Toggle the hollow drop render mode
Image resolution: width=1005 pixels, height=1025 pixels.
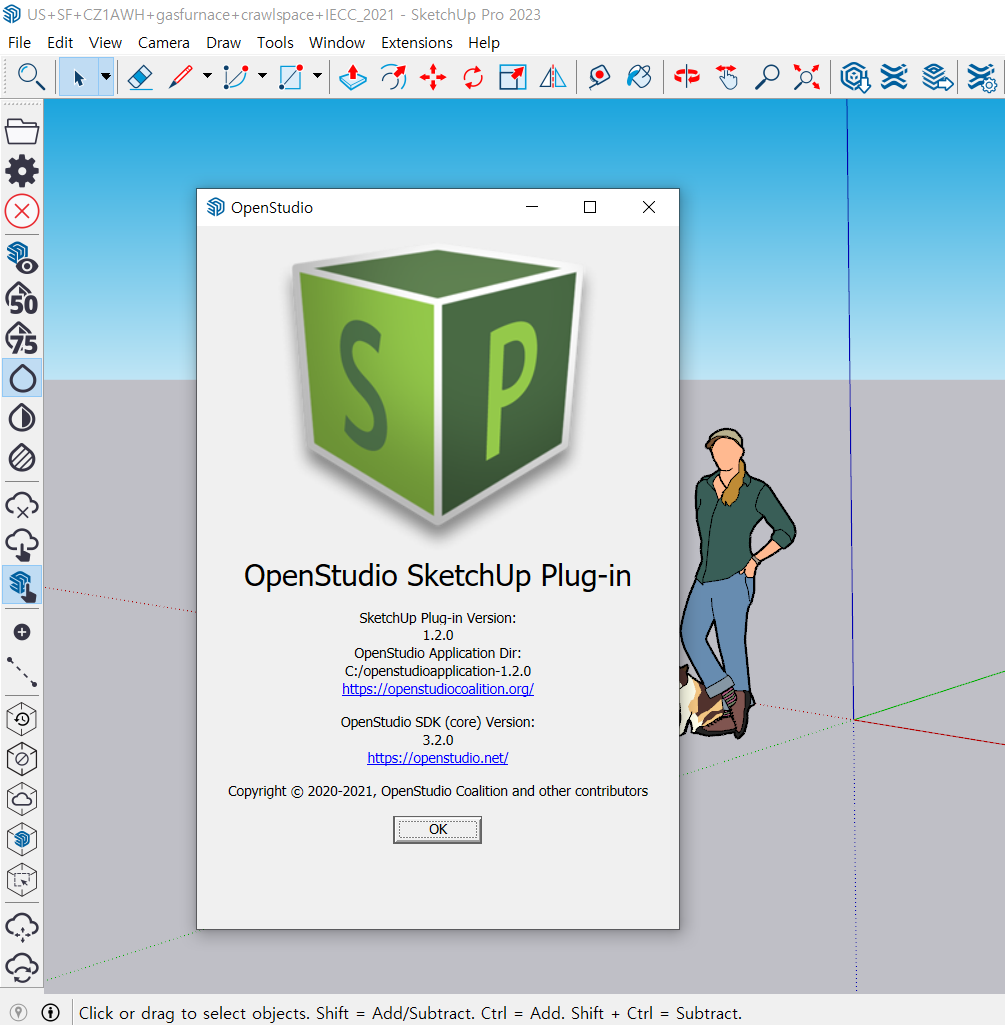pos(22,378)
